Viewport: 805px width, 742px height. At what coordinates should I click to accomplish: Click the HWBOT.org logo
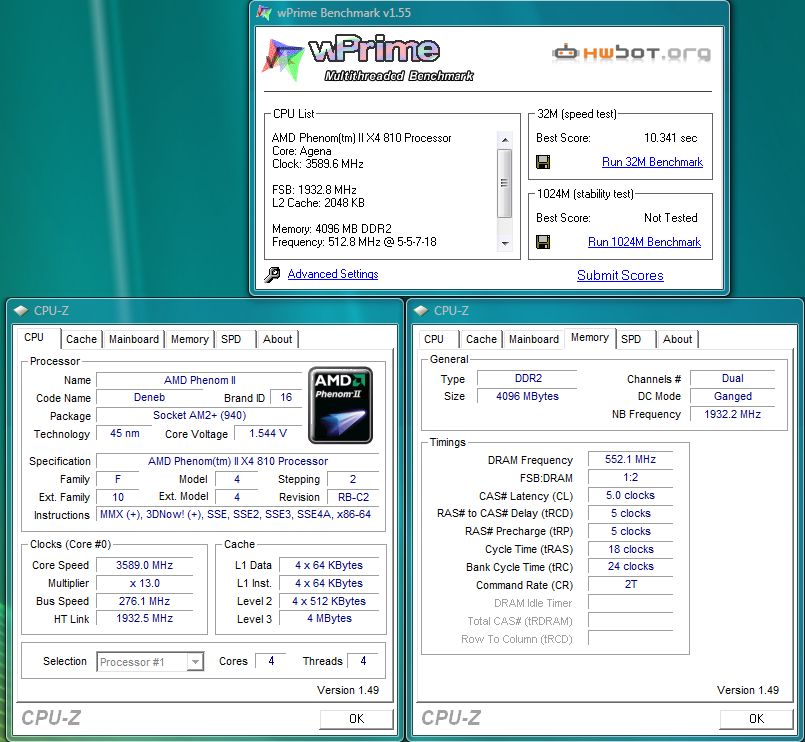pos(632,52)
